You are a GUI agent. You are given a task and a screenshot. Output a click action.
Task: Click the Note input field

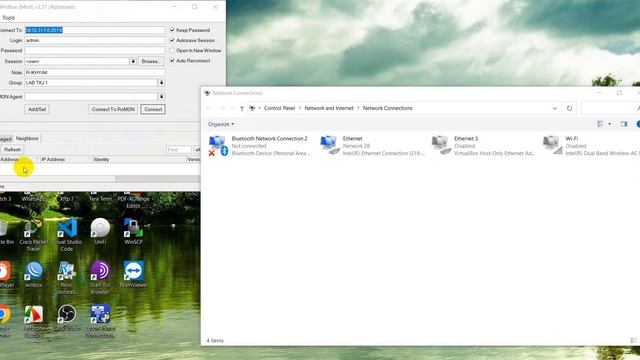tap(95, 72)
